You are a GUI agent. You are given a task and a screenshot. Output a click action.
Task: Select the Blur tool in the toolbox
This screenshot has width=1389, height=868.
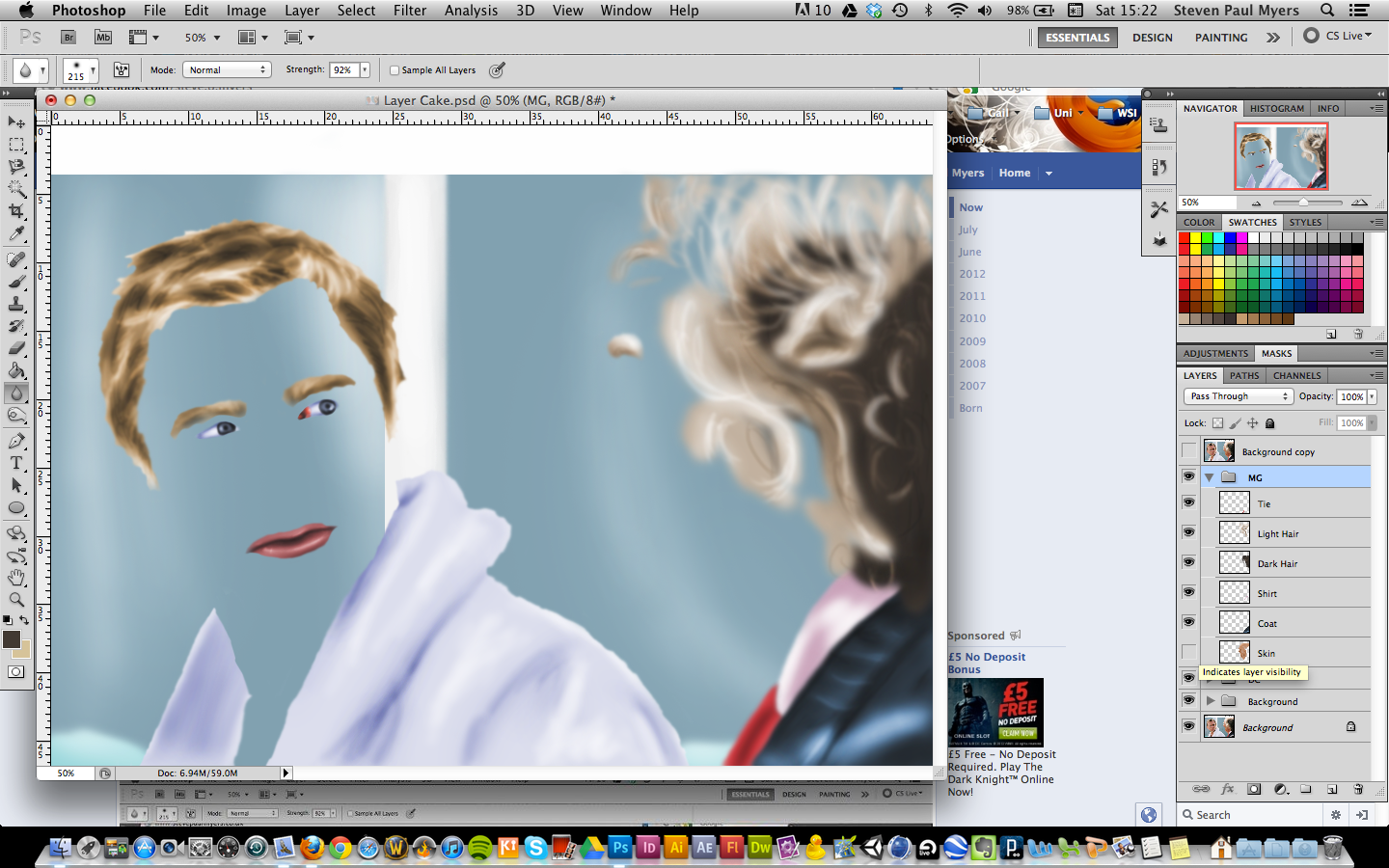click(x=16, y=393)
